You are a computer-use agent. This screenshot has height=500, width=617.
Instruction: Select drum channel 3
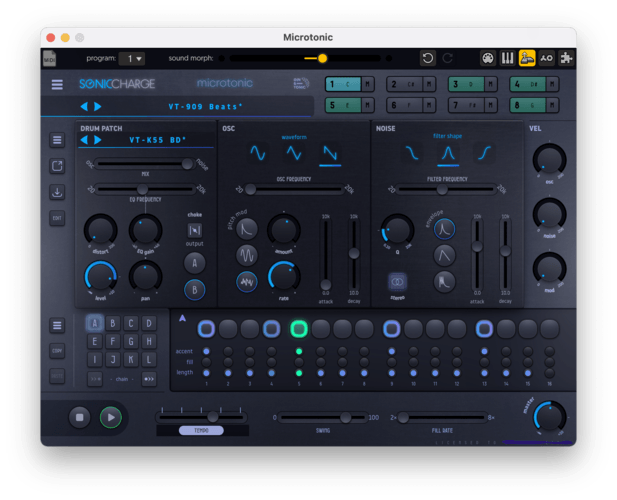(466, 84)
